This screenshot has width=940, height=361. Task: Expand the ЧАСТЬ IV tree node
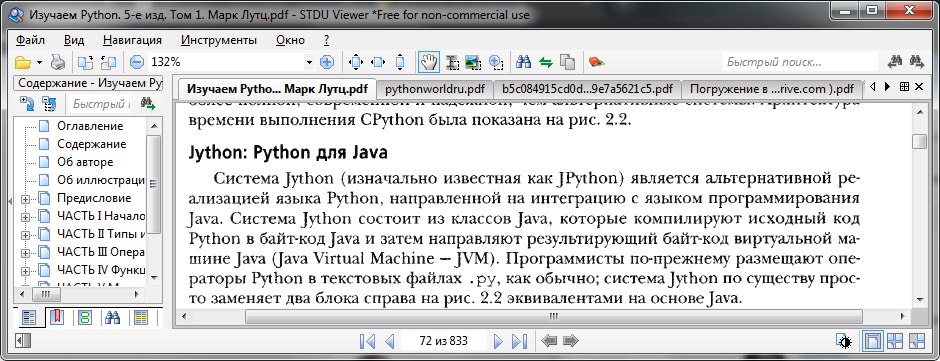coord(25,270)
